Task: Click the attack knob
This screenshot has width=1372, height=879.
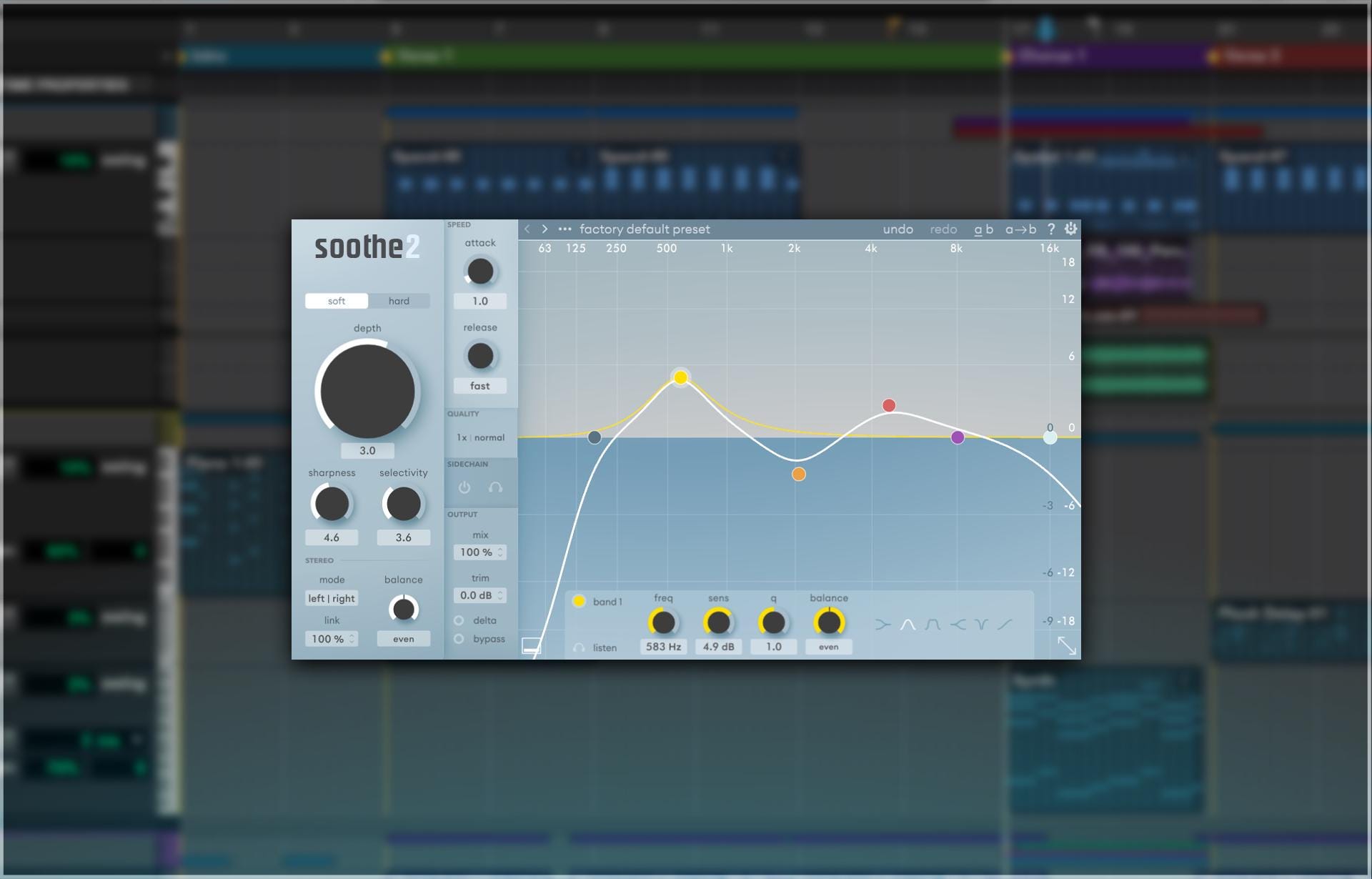Action: coord(480,272)
